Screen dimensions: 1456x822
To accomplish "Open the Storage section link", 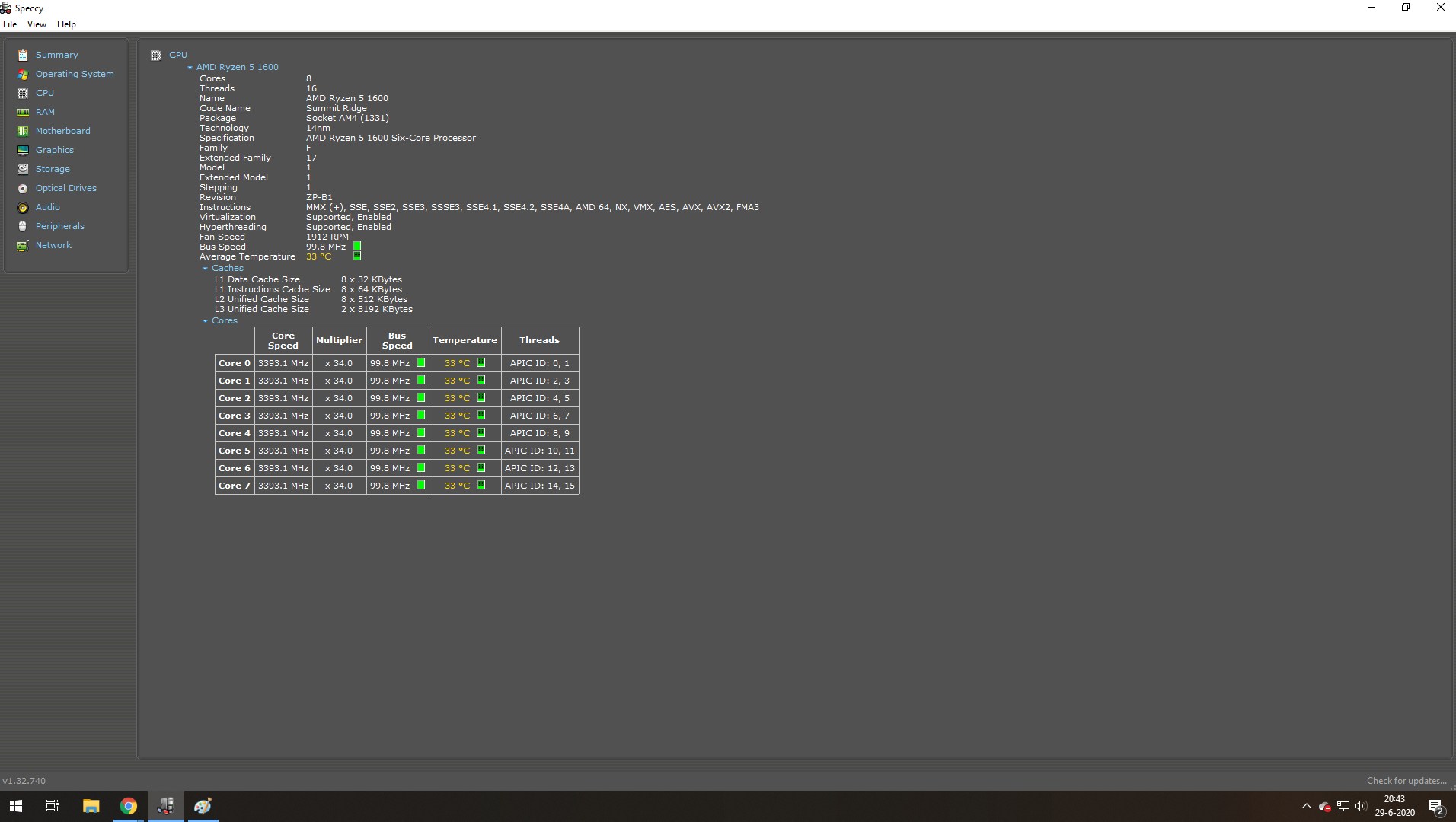I will tap(53, 169).
